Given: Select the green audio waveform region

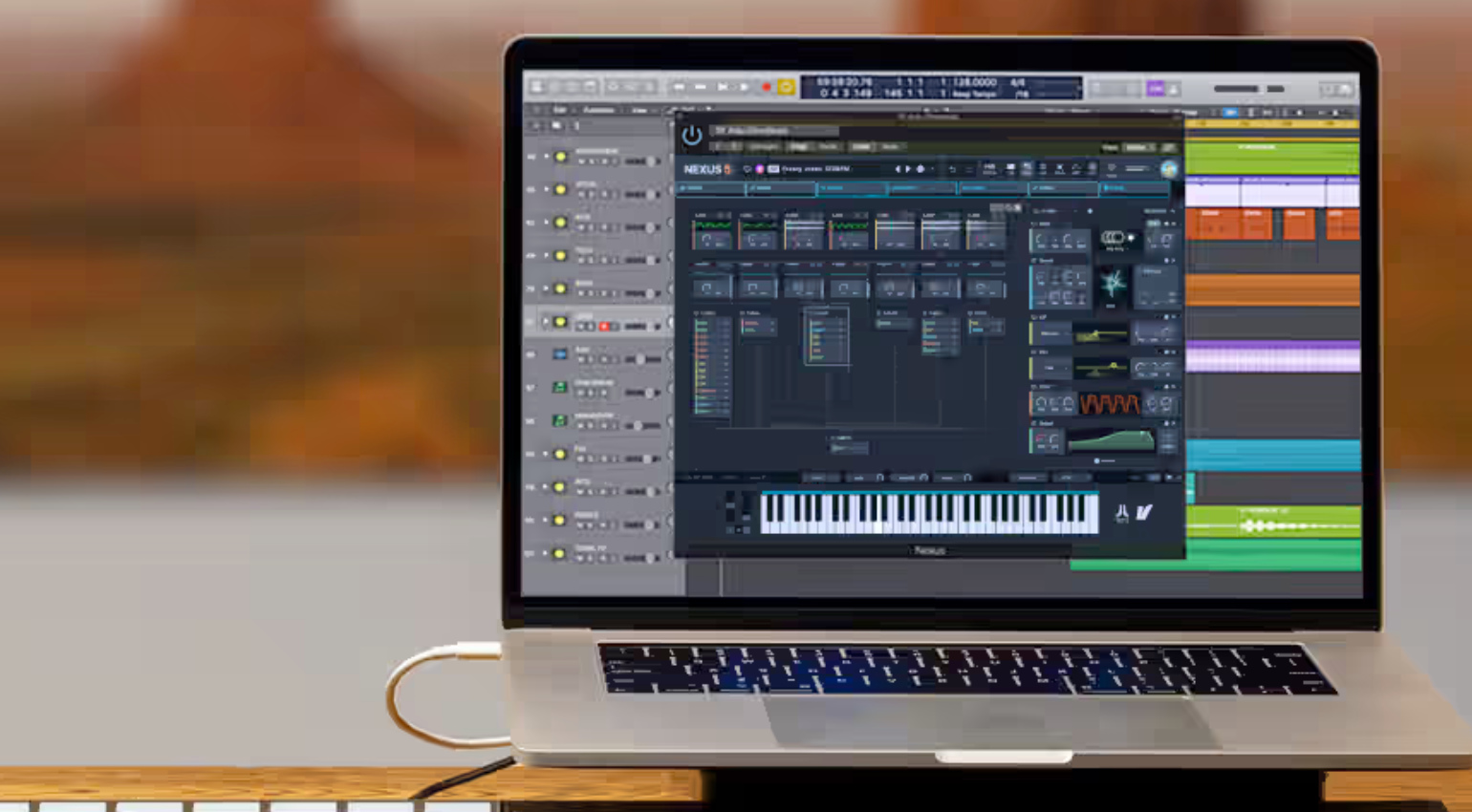Looking at the screenshot, I should pyautogui.click(x=1273, y=522).
